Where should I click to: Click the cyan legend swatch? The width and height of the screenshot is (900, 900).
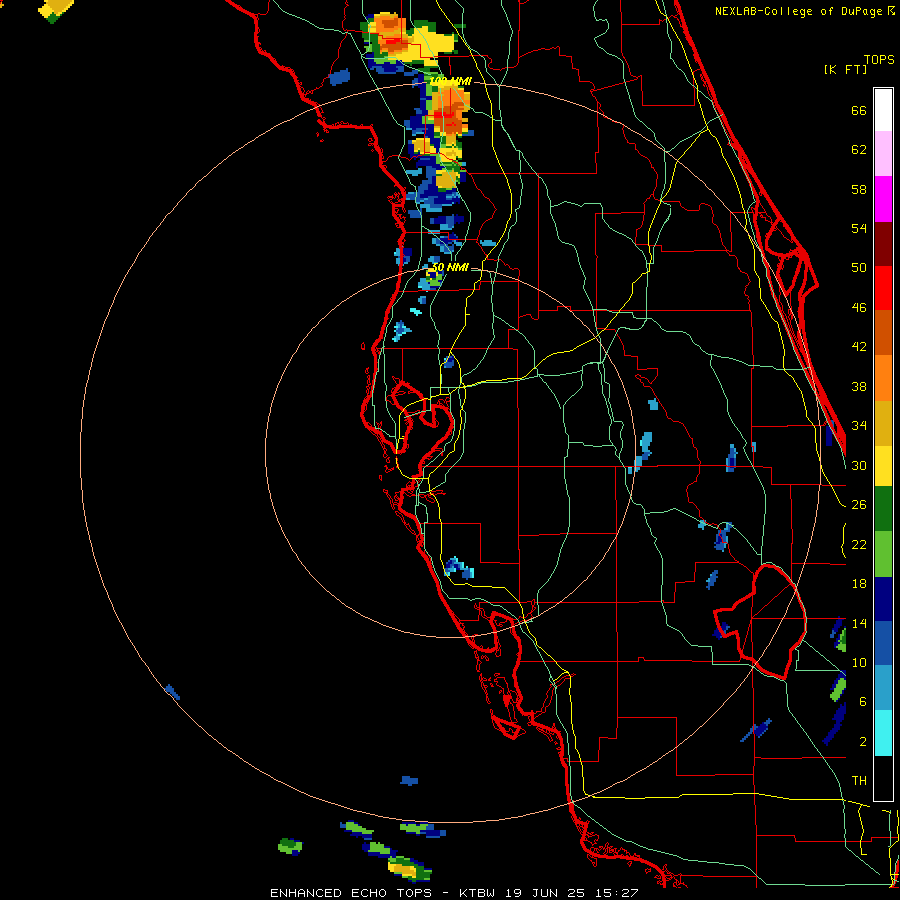[883, 733]
